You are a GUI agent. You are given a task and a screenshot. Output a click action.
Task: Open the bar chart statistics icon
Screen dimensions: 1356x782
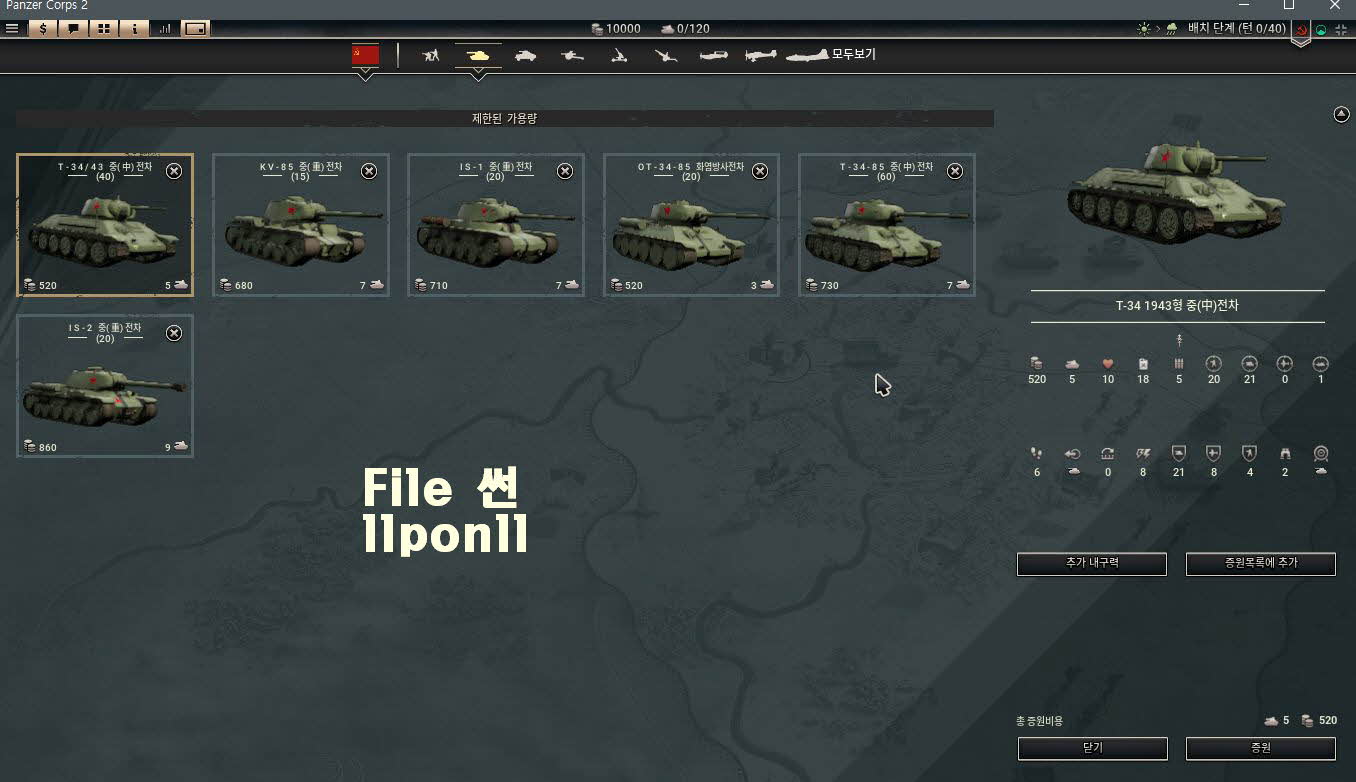165,29
